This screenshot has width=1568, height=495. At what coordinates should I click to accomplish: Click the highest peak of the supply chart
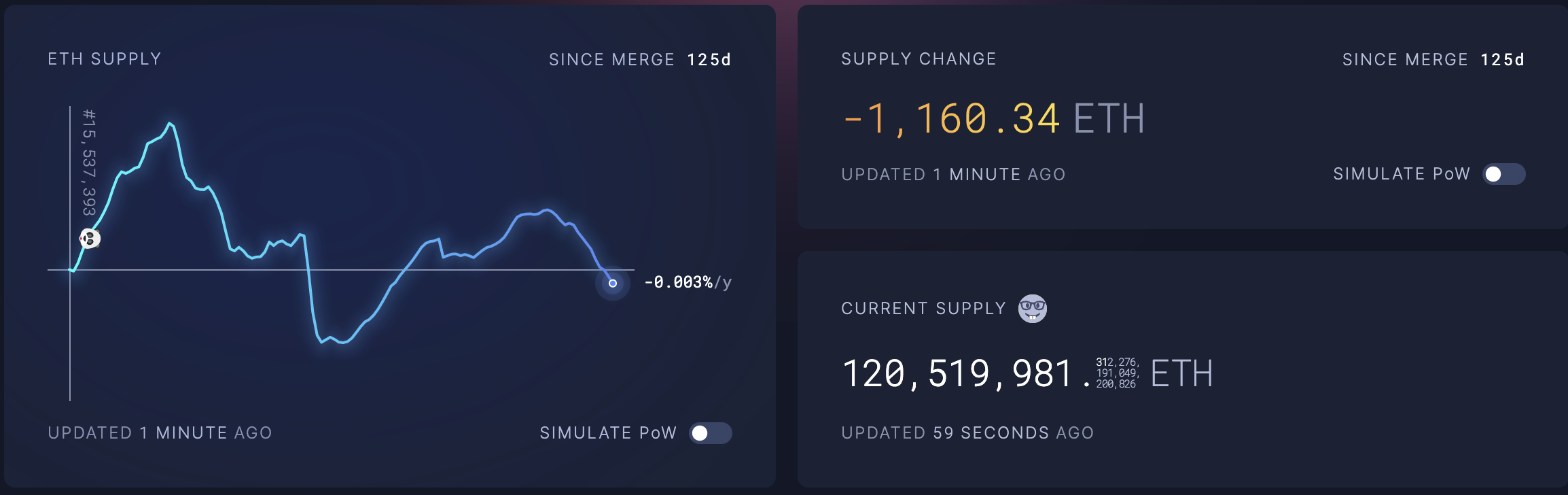point(170,124)
